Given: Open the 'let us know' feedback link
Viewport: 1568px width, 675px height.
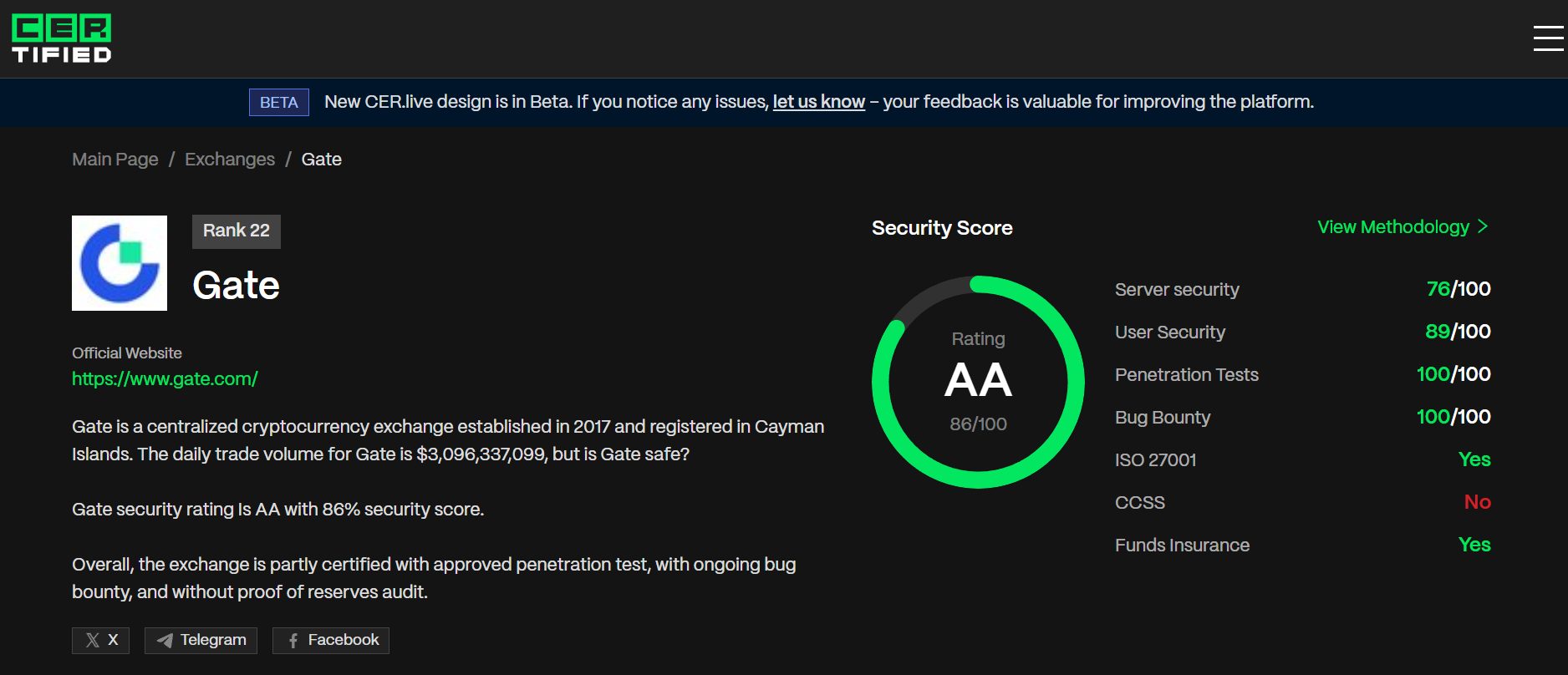Looking at the screenshot, I should (818, 102).
